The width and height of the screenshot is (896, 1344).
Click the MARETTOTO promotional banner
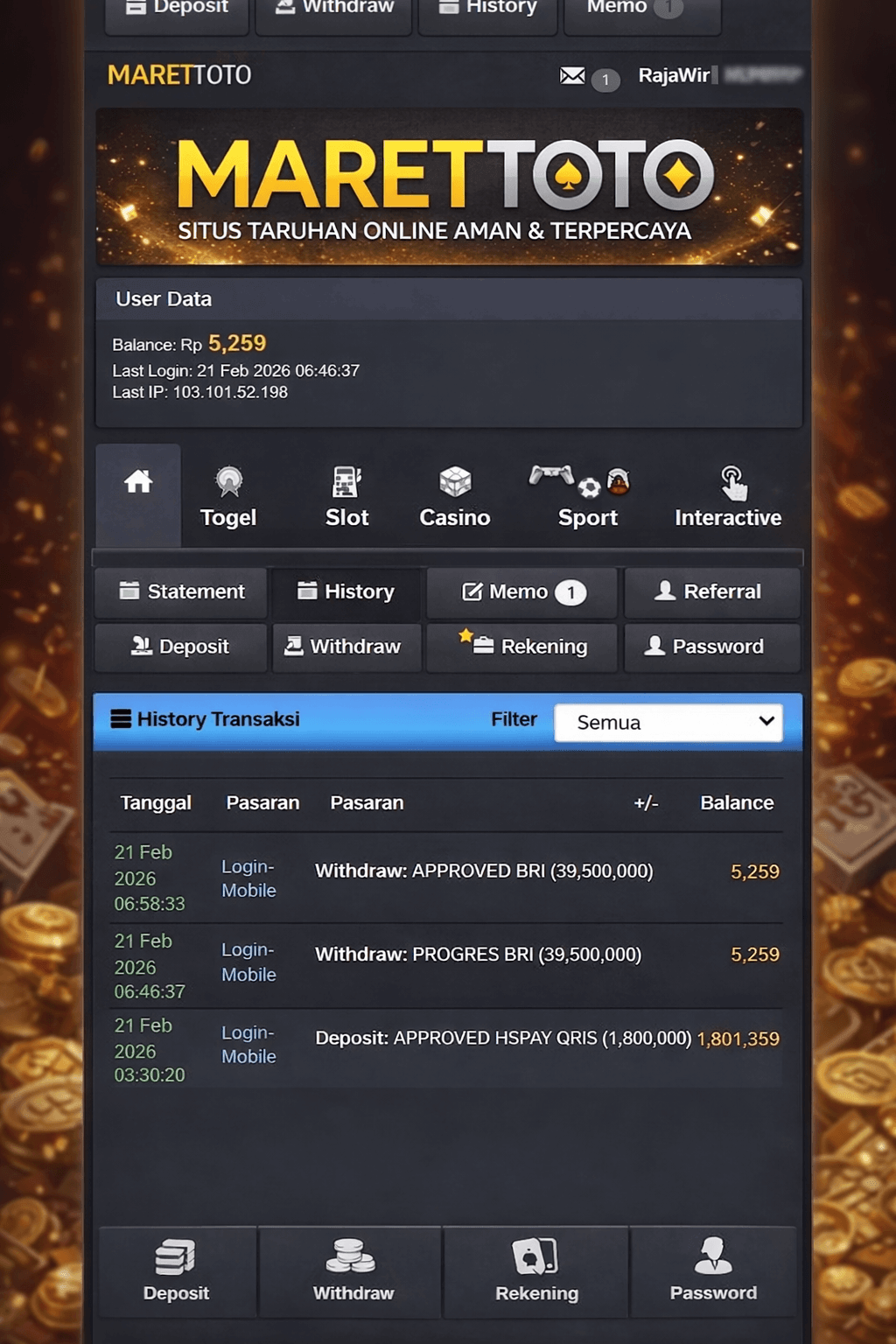(448, 187)
